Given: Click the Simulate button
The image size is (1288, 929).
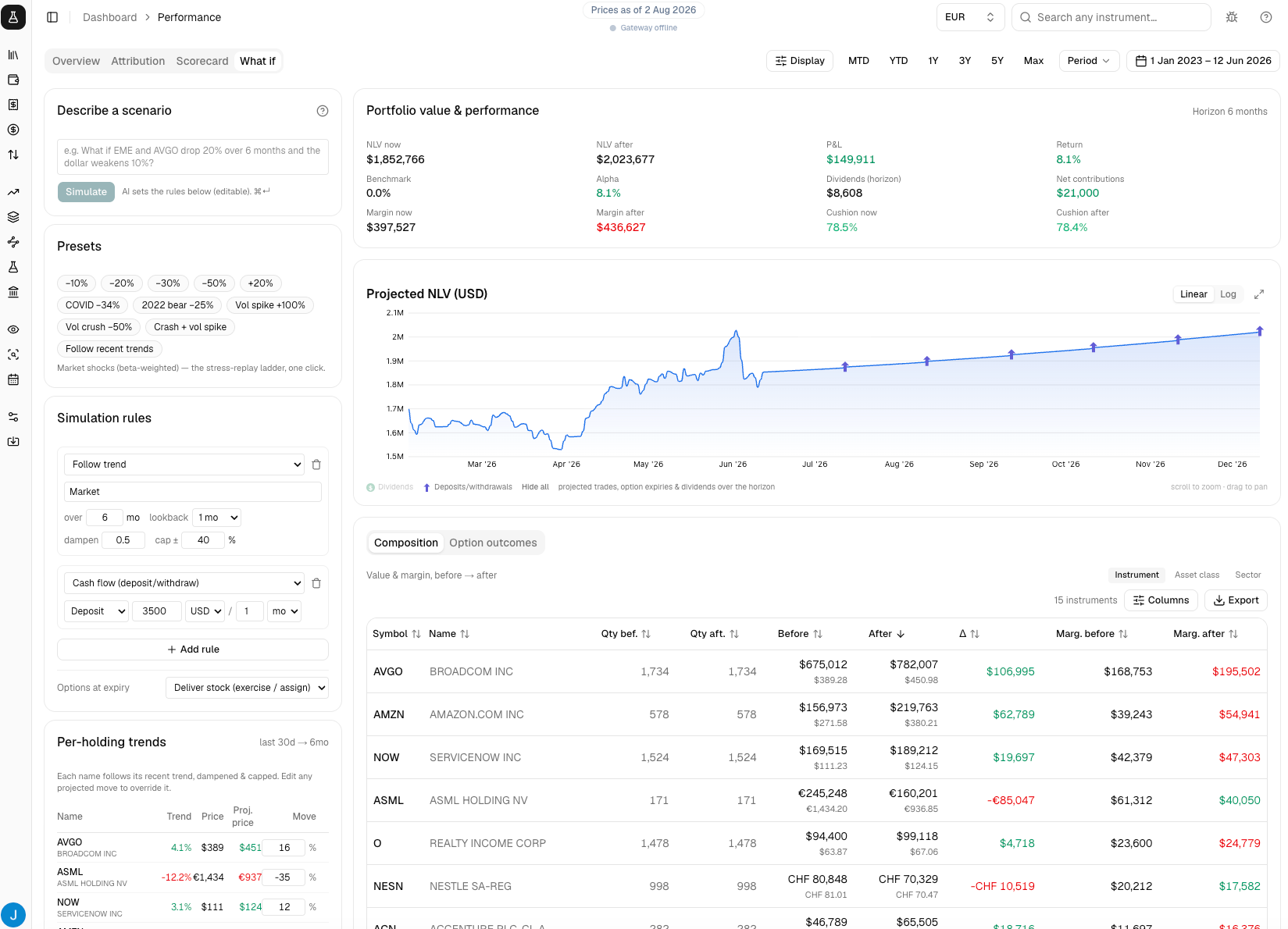Looking at the screenshot, I should pyautogui.click(x=86, y=192).
